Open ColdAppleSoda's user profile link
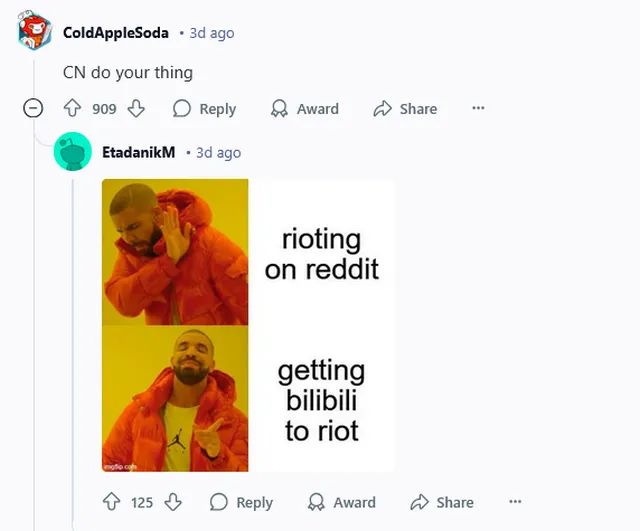 116,33
